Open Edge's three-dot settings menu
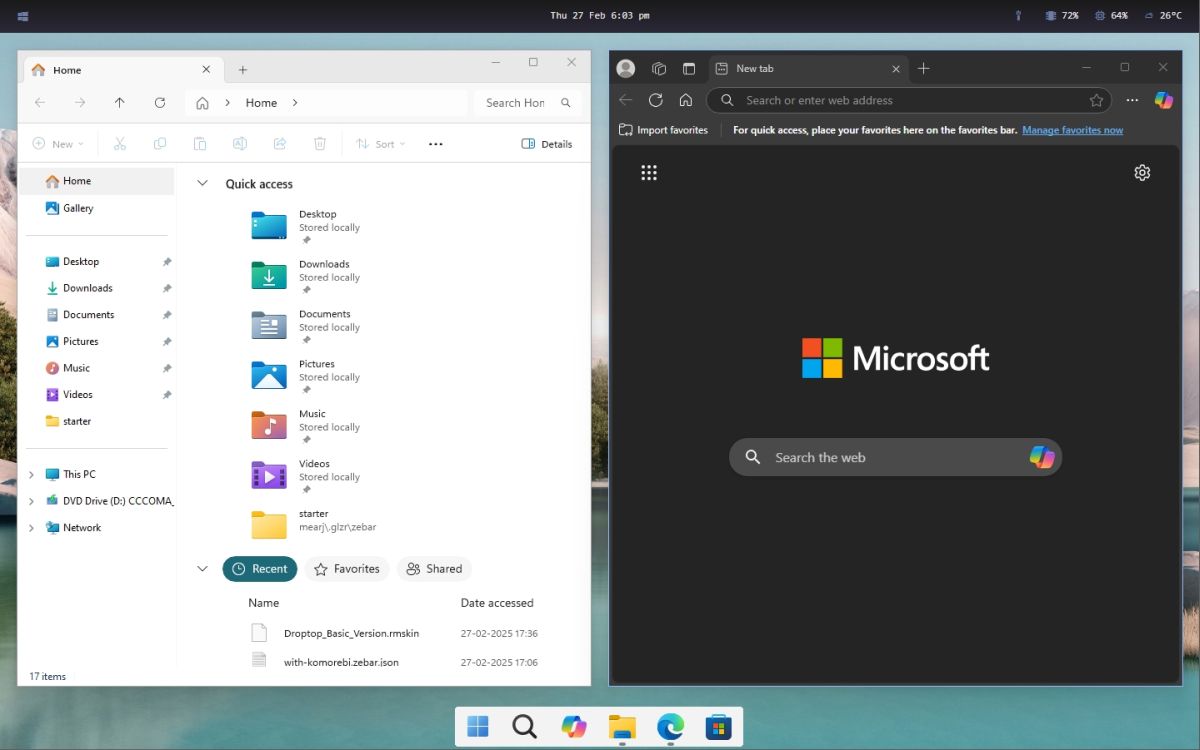This screenshot has height=750, width=1200. (x=1132, y=100)
